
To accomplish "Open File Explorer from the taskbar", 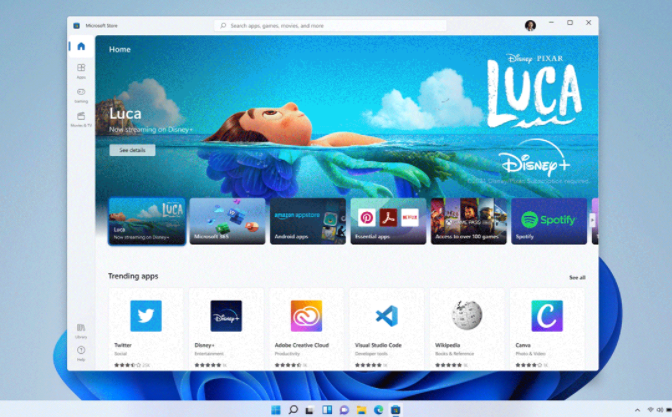I will [361, 410].
